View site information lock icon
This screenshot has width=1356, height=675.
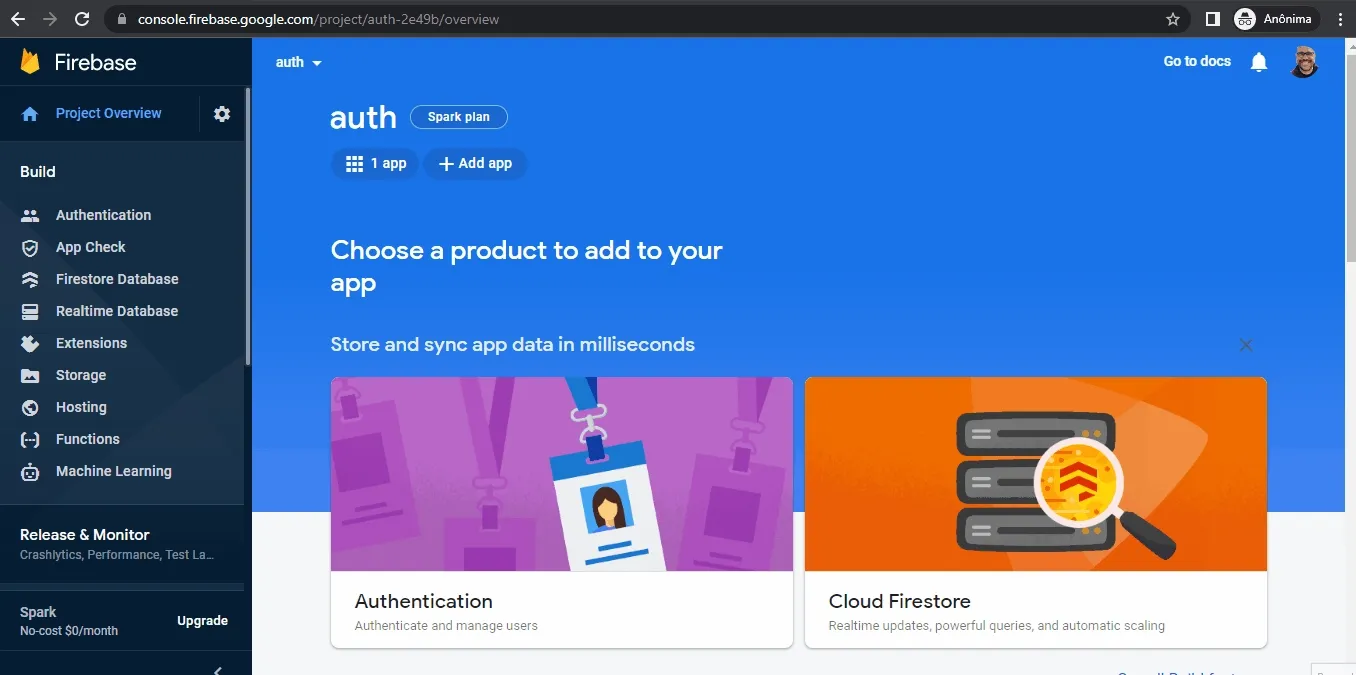tap(120, 19)
